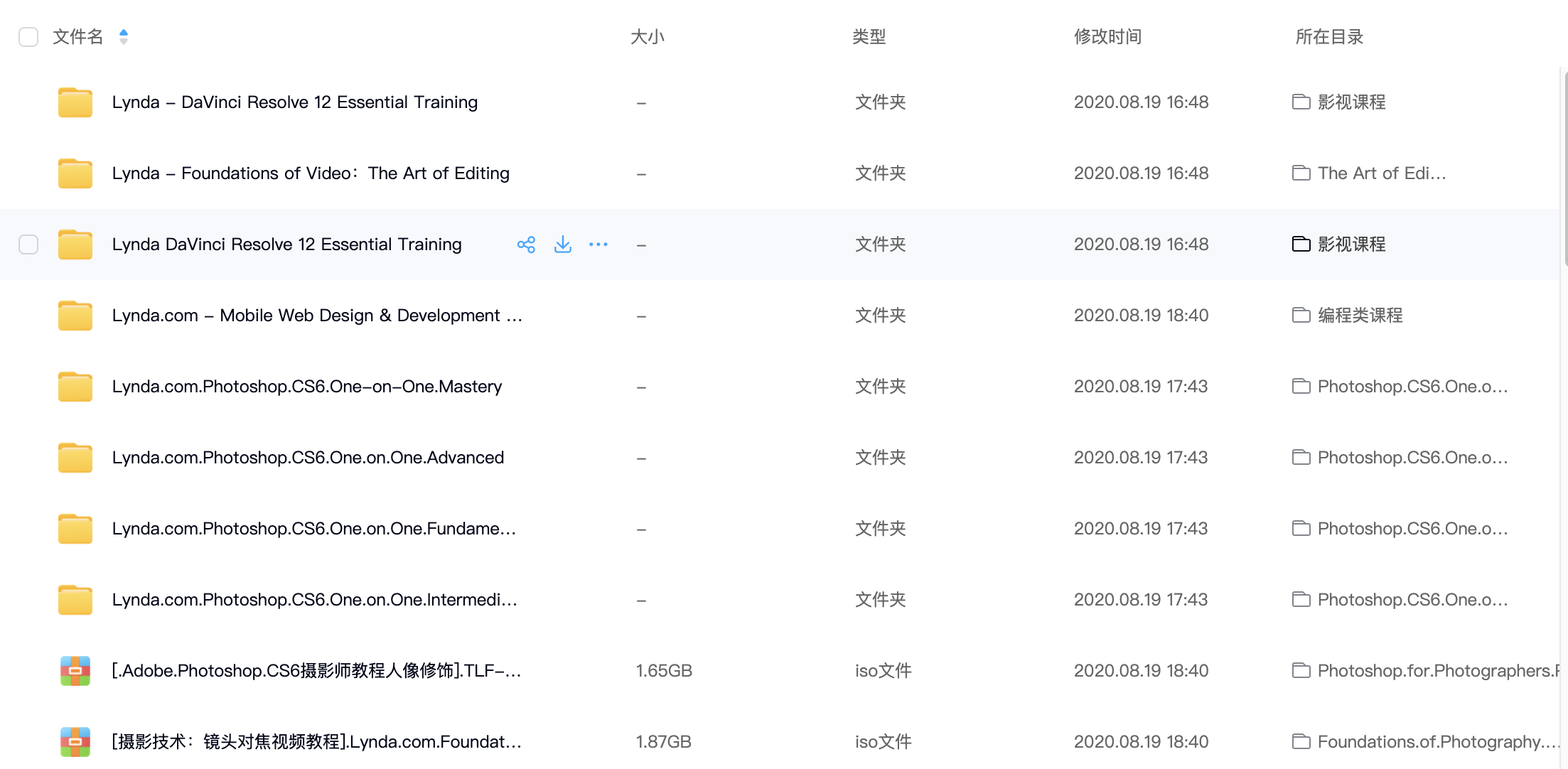The image size is (1568, 769).
Task: Click share icon on Lynda DaVinci Resolve row
Action: (x=526, y=244)
